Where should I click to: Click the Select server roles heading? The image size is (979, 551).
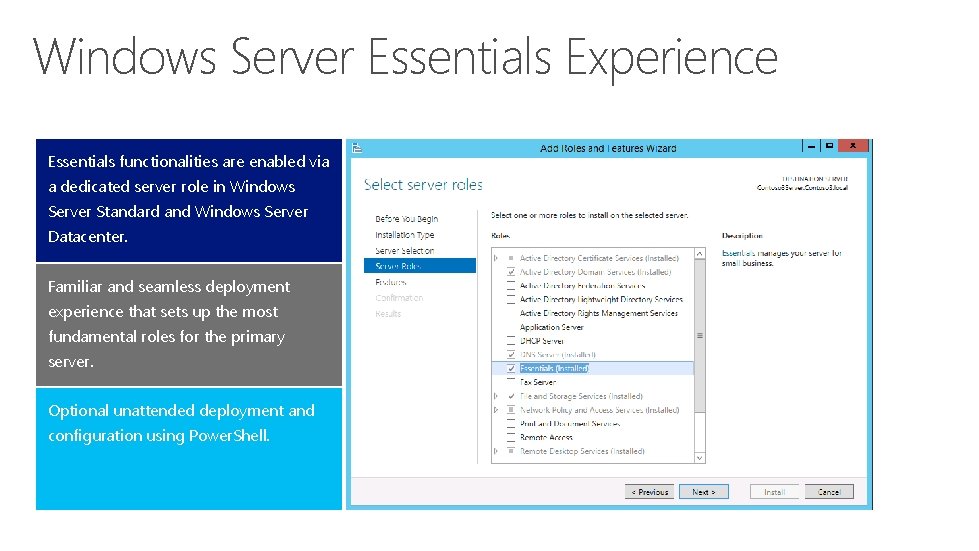[423, 185]
